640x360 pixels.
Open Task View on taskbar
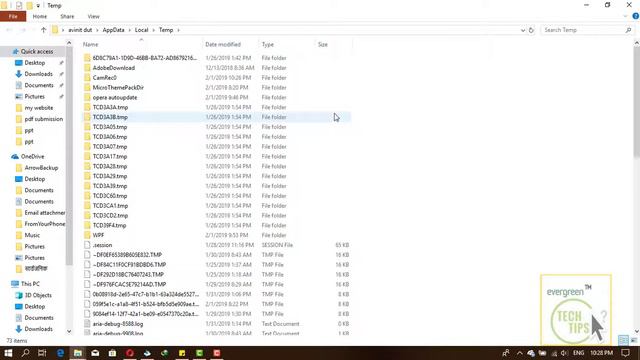click(42, 353)
